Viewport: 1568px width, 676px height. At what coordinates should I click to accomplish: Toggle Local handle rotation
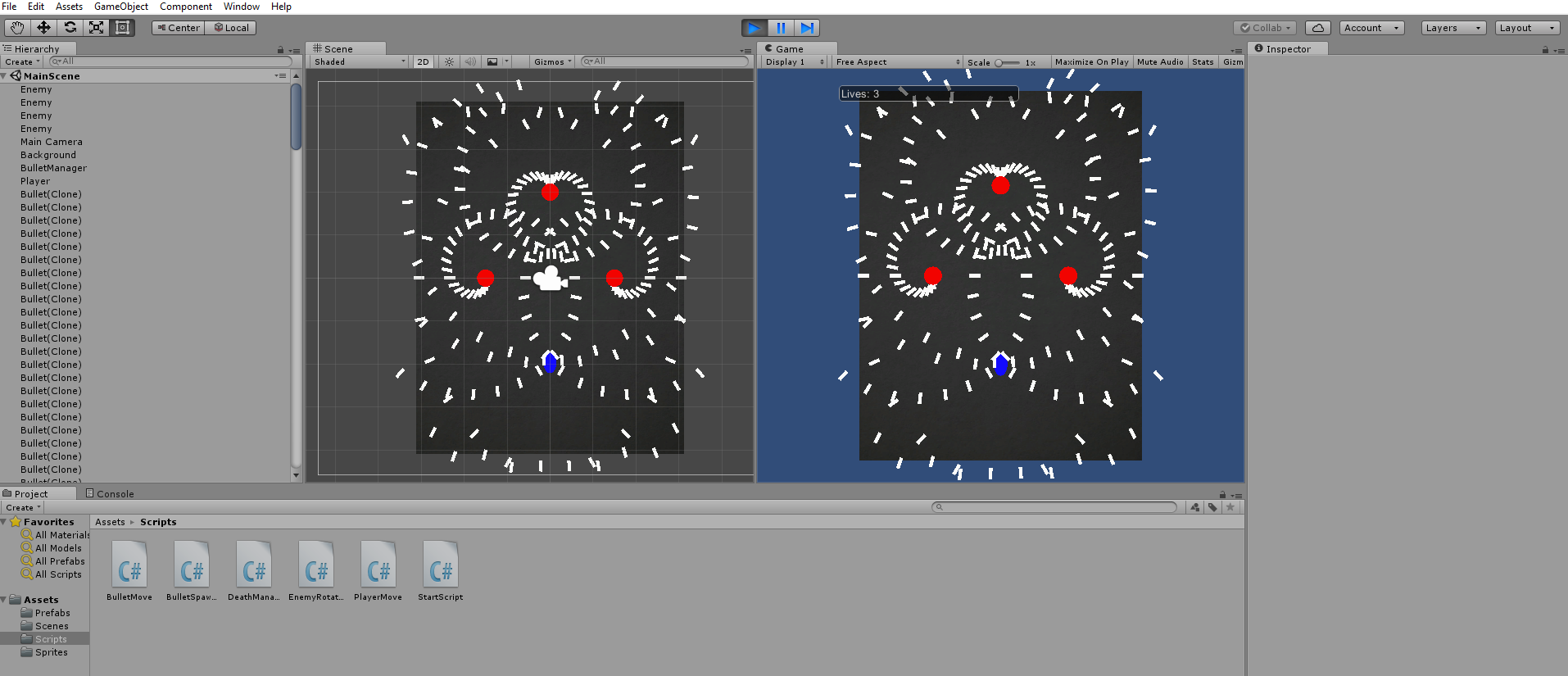coord(231,28)
